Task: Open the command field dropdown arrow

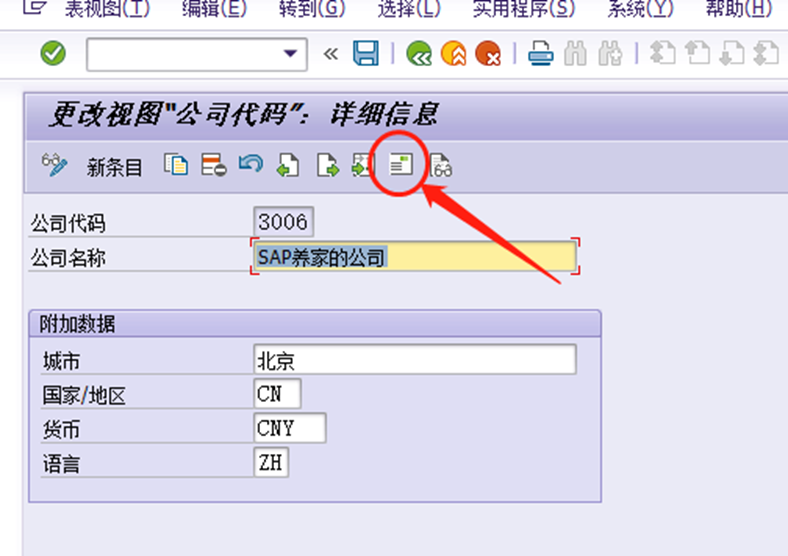Action: 290,53
